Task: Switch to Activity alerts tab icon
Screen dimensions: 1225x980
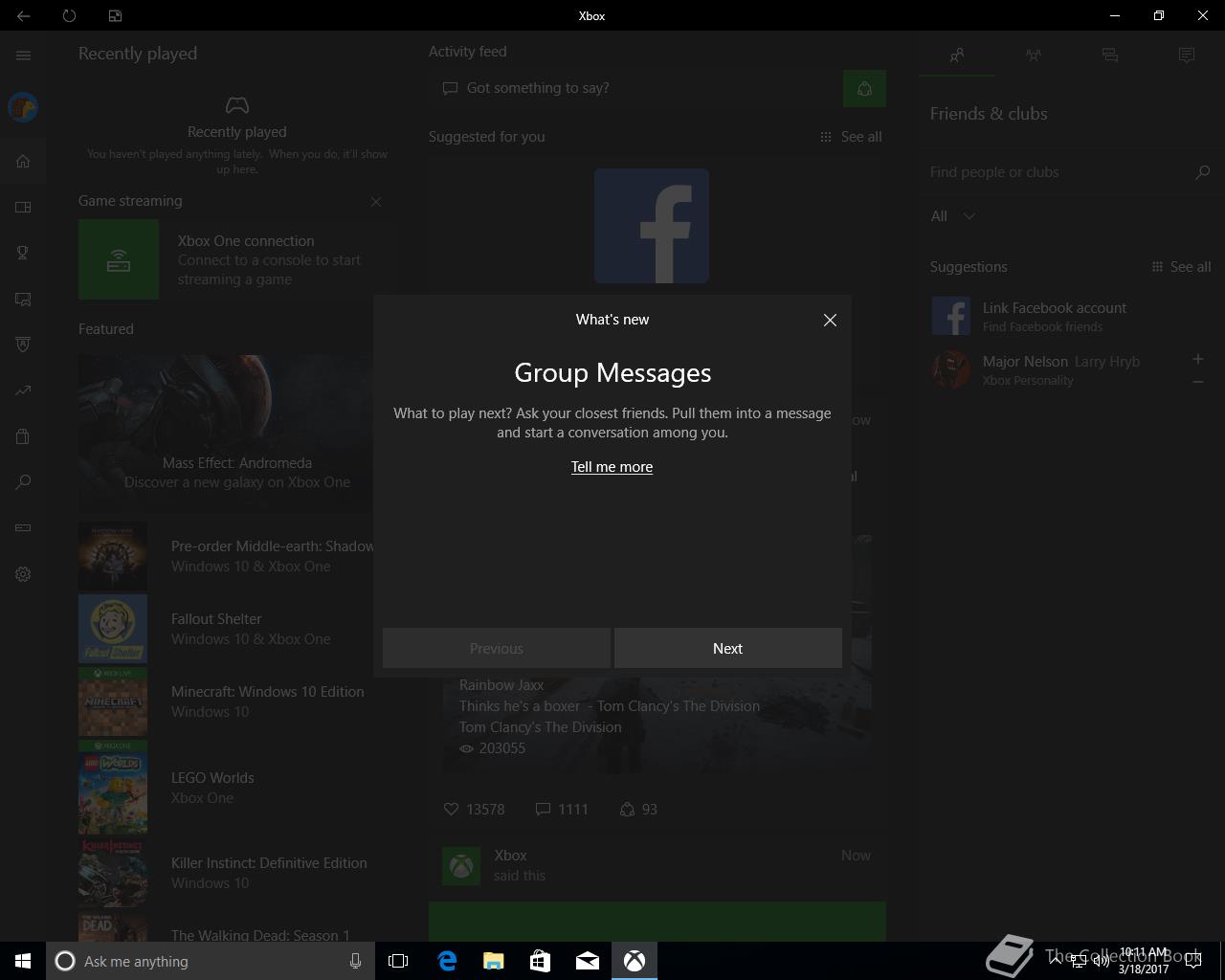Action: [x=1187, y=56]
